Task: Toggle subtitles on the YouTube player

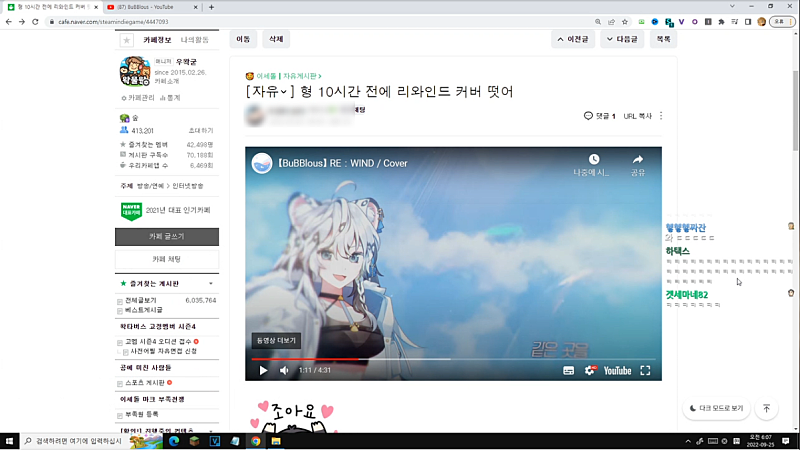Action: pyautogui.click(x=568, y=371)
